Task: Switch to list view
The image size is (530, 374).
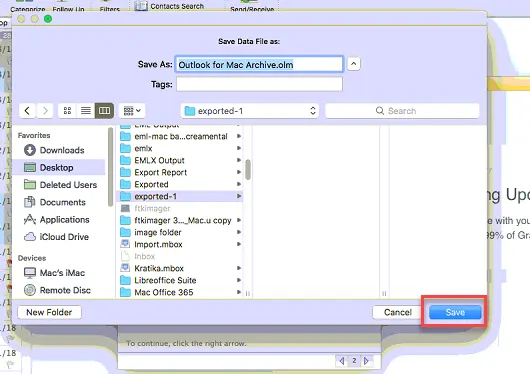Action: pos(86,111)
